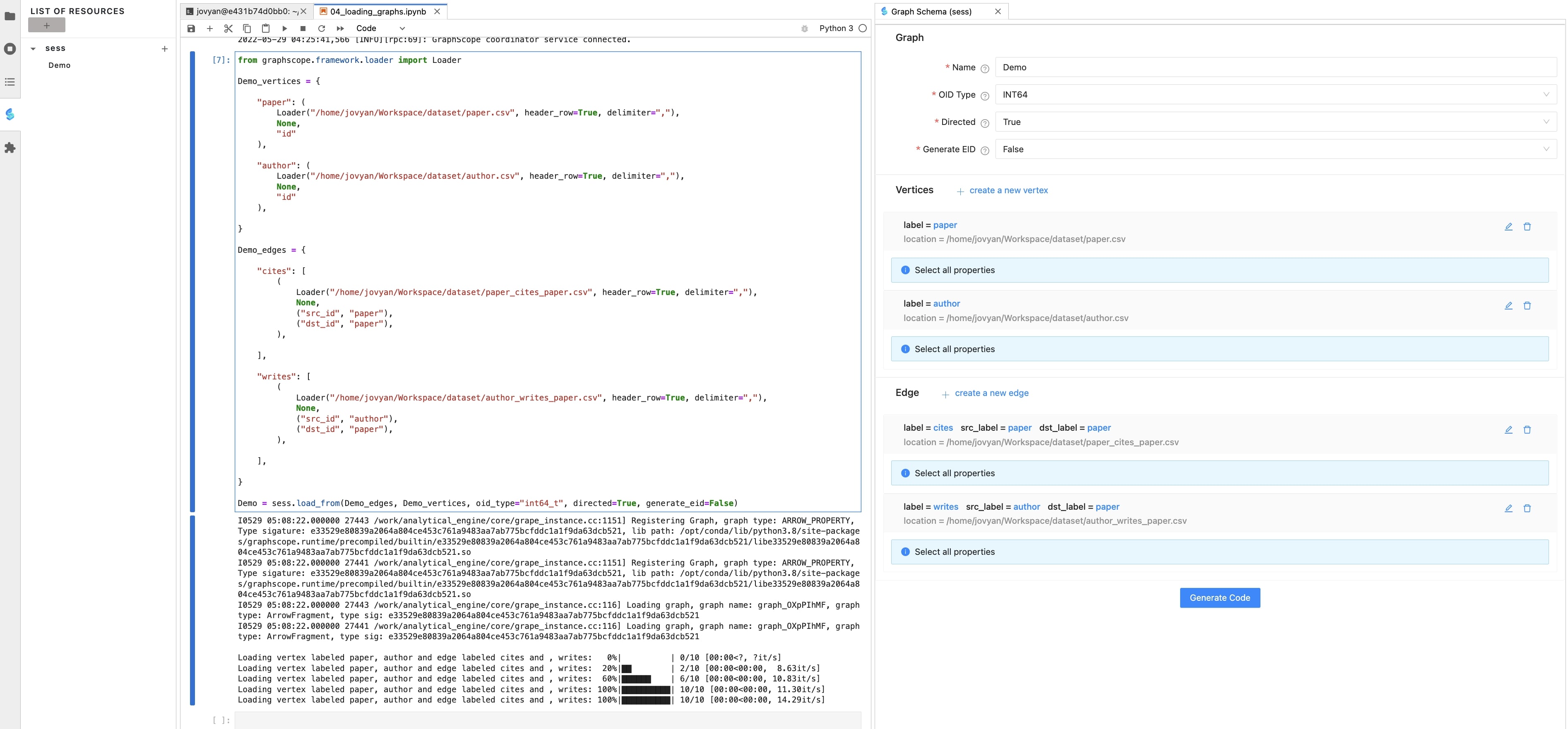Open the OID Type dropdown
This screenshot has width=1568, height=729.
(1275, 95)
